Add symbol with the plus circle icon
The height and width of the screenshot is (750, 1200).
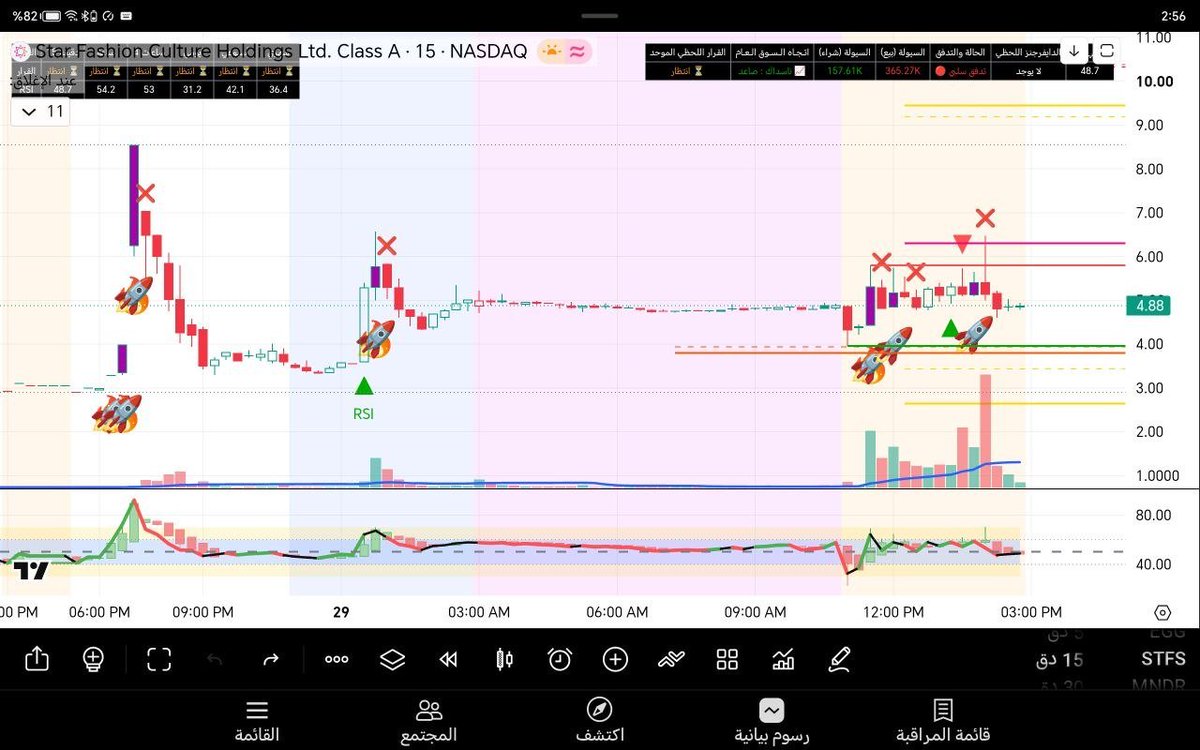coord(615,659)
